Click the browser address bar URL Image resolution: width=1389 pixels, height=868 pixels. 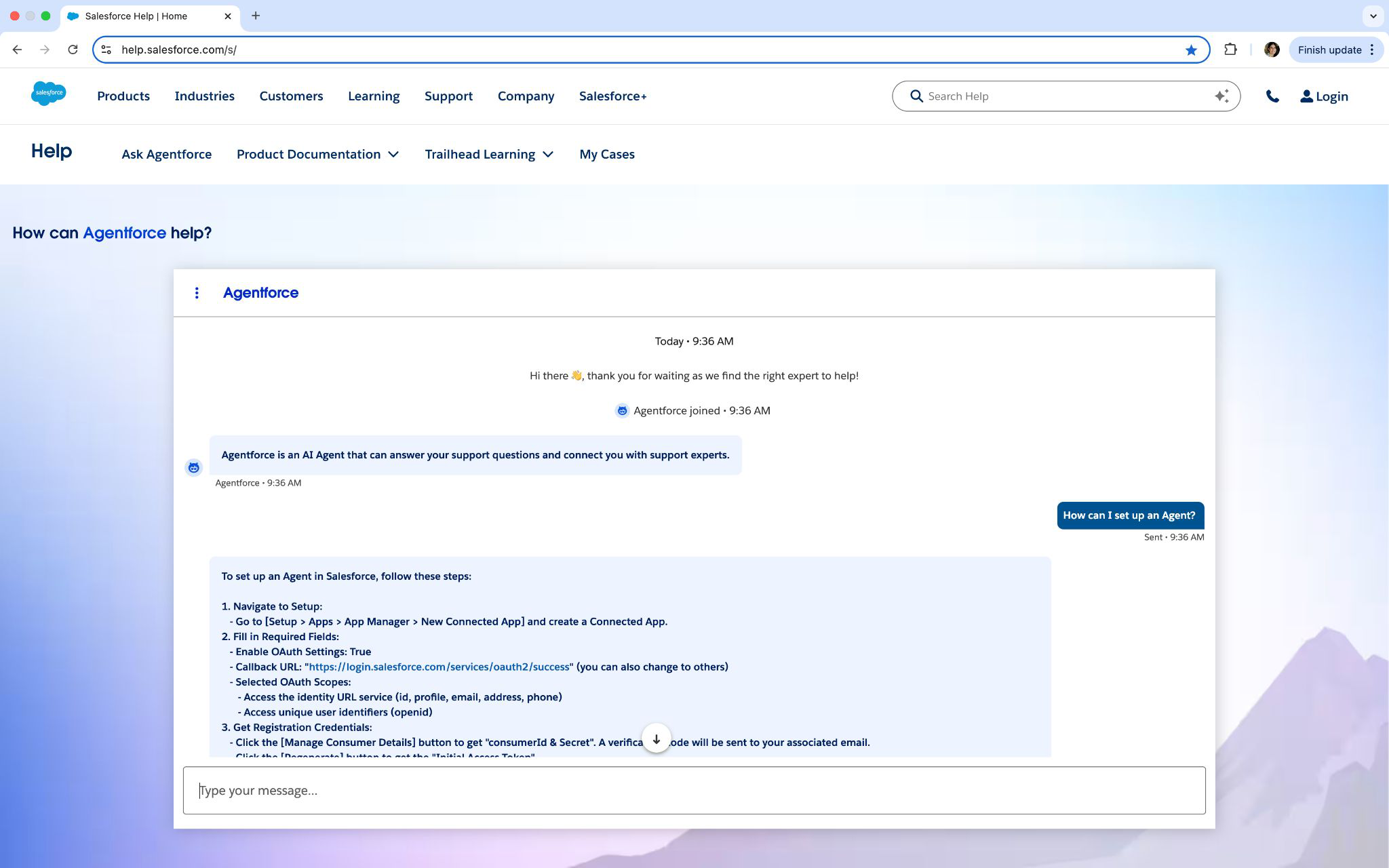point(179,50)
